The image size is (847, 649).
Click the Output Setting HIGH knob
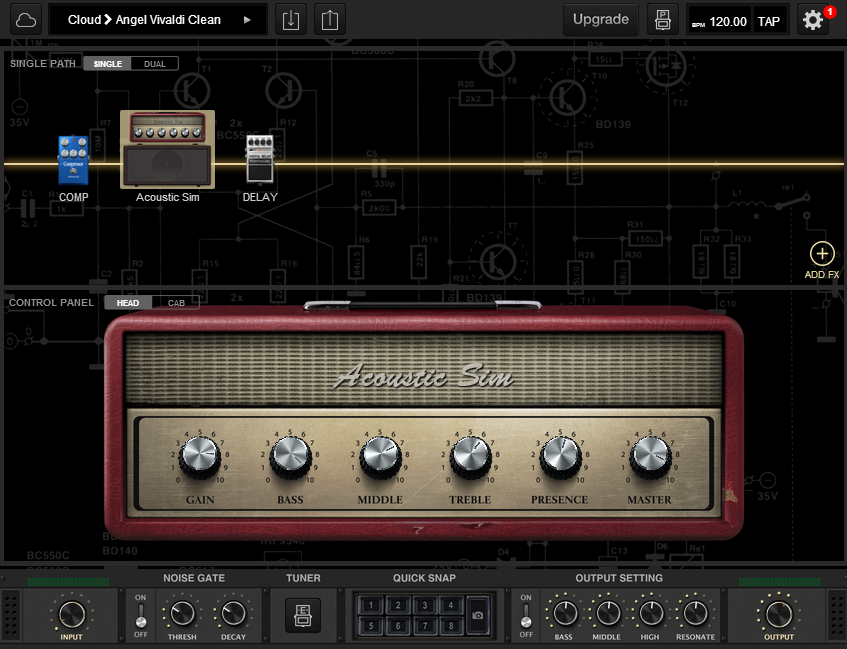(x=651, y=614)
